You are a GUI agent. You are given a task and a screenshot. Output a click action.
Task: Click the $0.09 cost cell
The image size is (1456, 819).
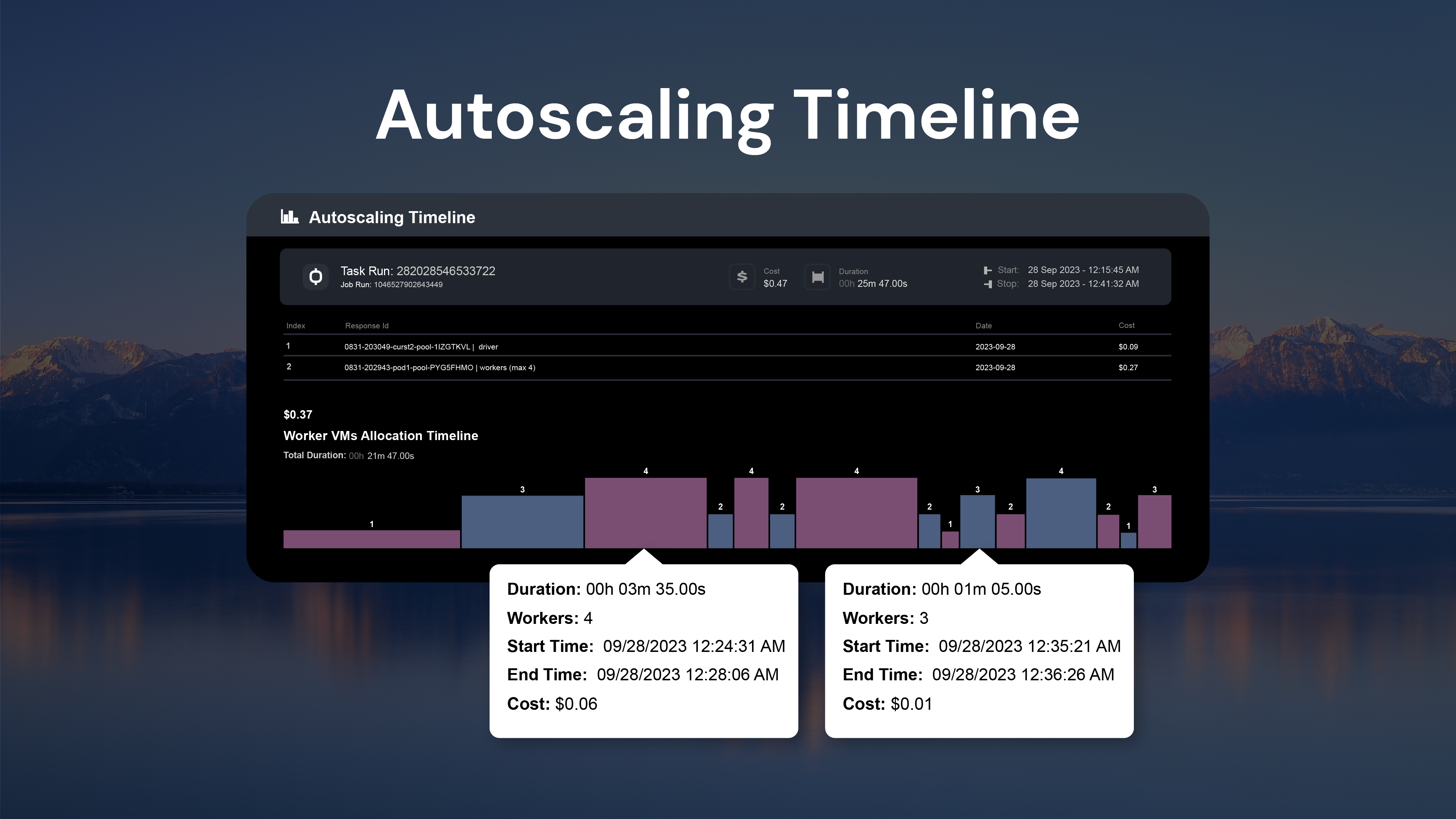click(x=1128, y=347)
